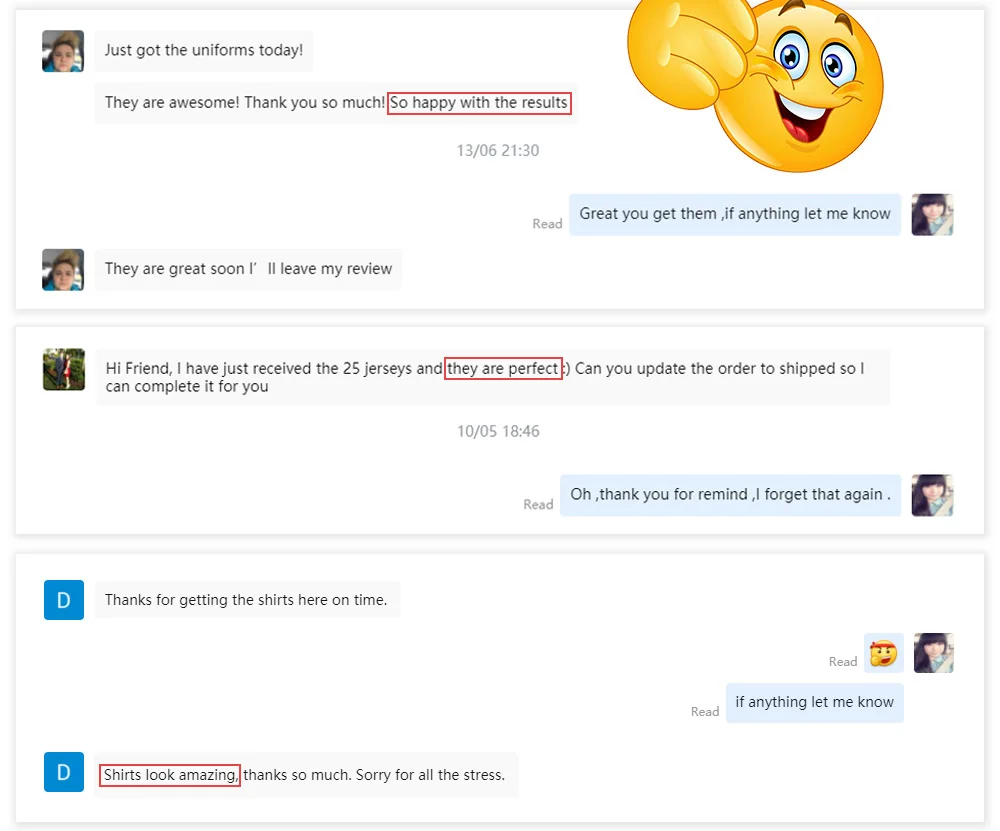This screenshot has height=831, width=1000.
Task: Click the 13/06 21:30 timestamp
Action: click(498, 151)
